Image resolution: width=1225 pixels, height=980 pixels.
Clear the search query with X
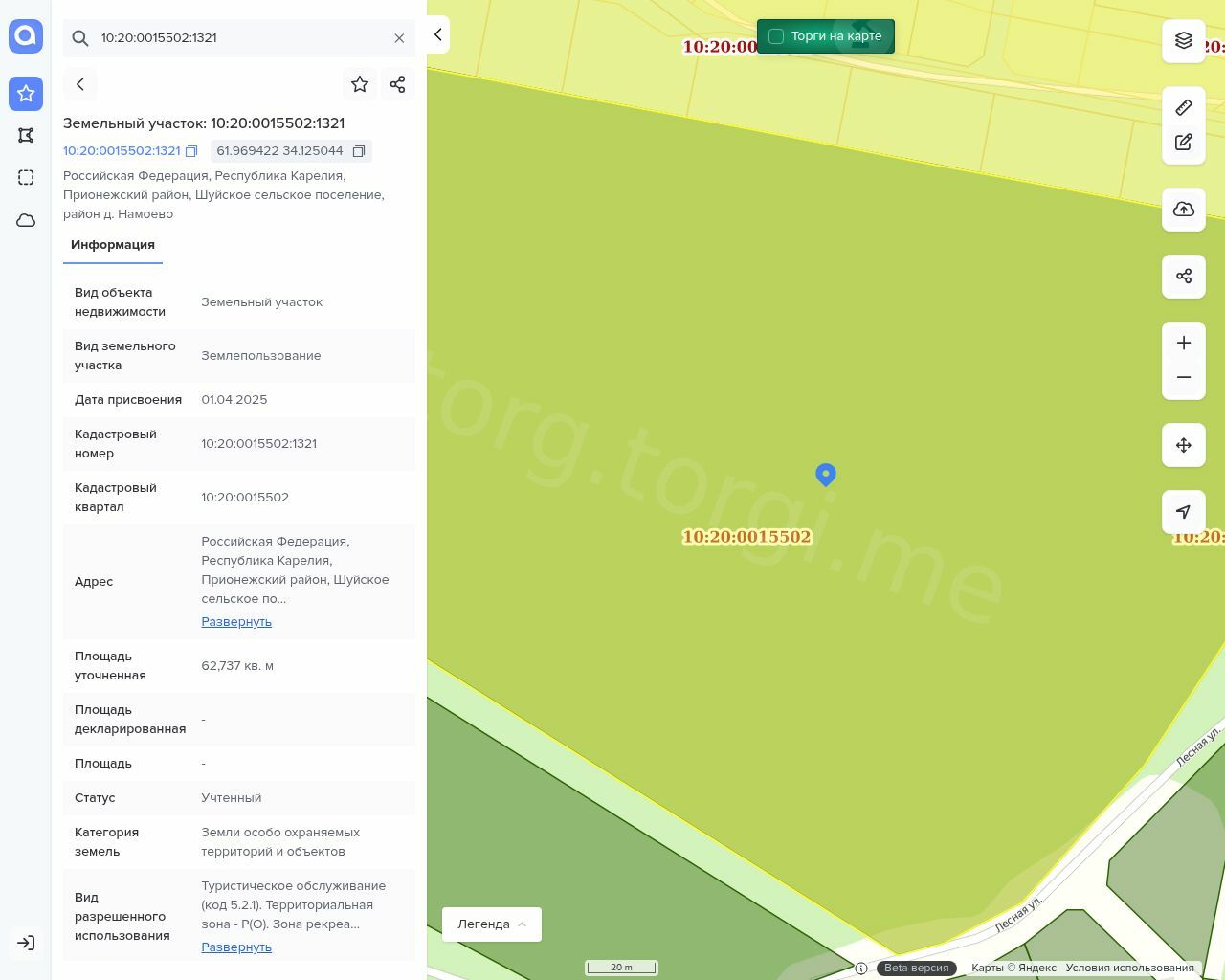tap(399, 38)
